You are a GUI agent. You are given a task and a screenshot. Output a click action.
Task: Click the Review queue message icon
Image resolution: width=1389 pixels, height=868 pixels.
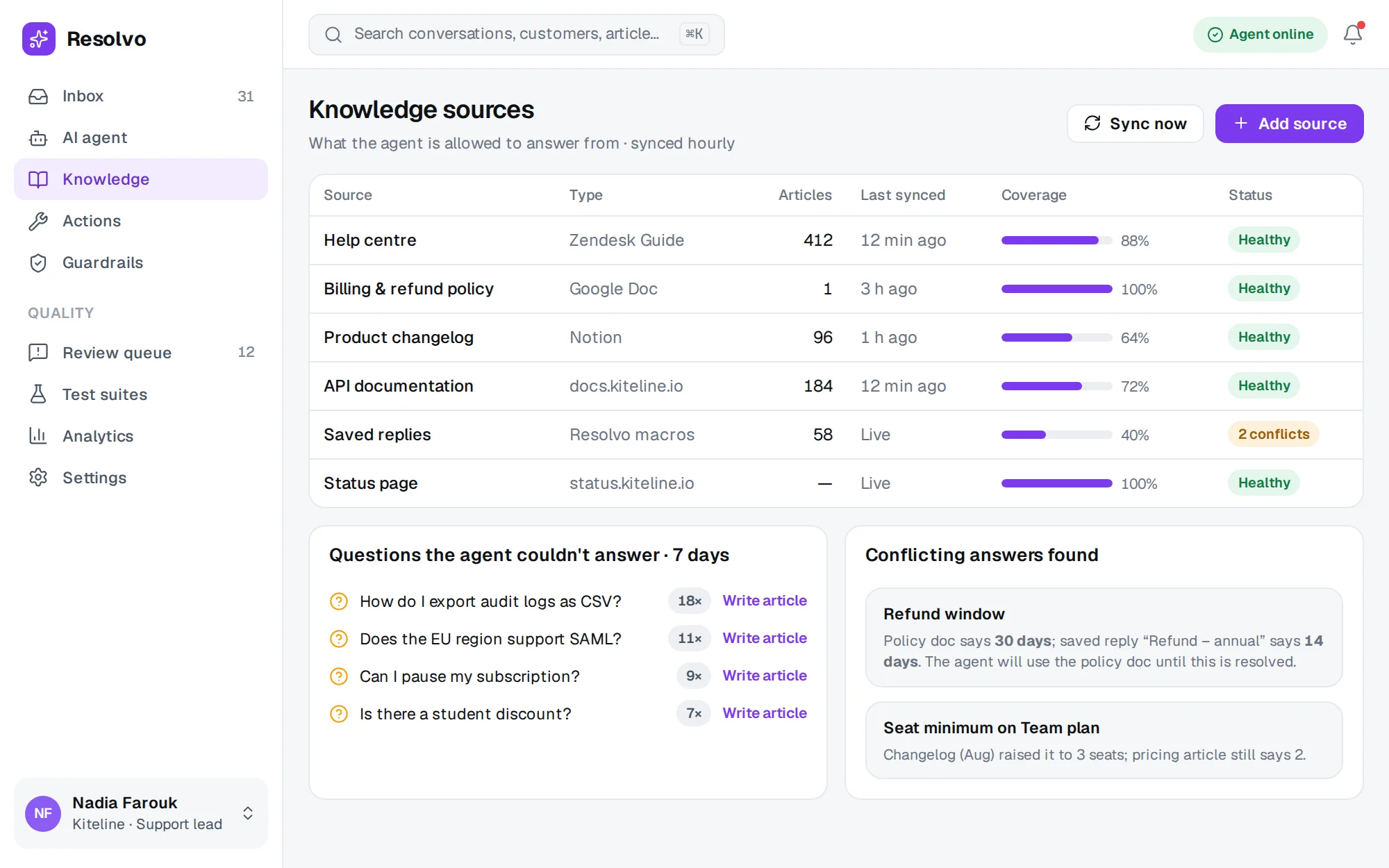(x=38, y=353)
